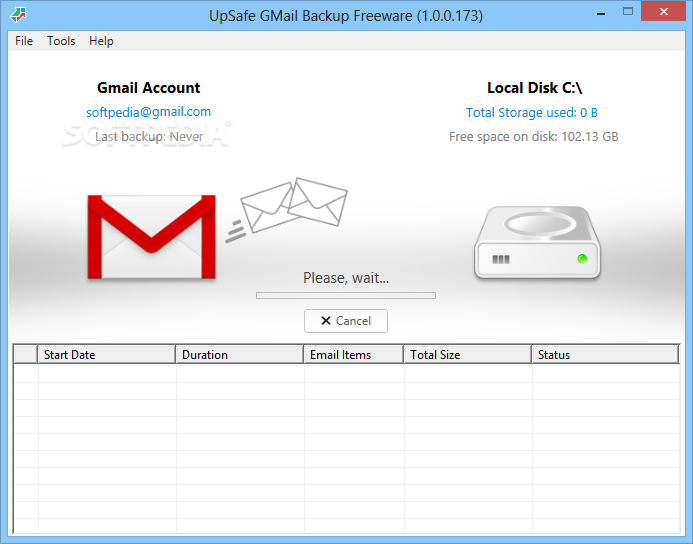Screen dimensions: 693x544
Task: Sort by Total Size column header
Action: pos(468,354)
